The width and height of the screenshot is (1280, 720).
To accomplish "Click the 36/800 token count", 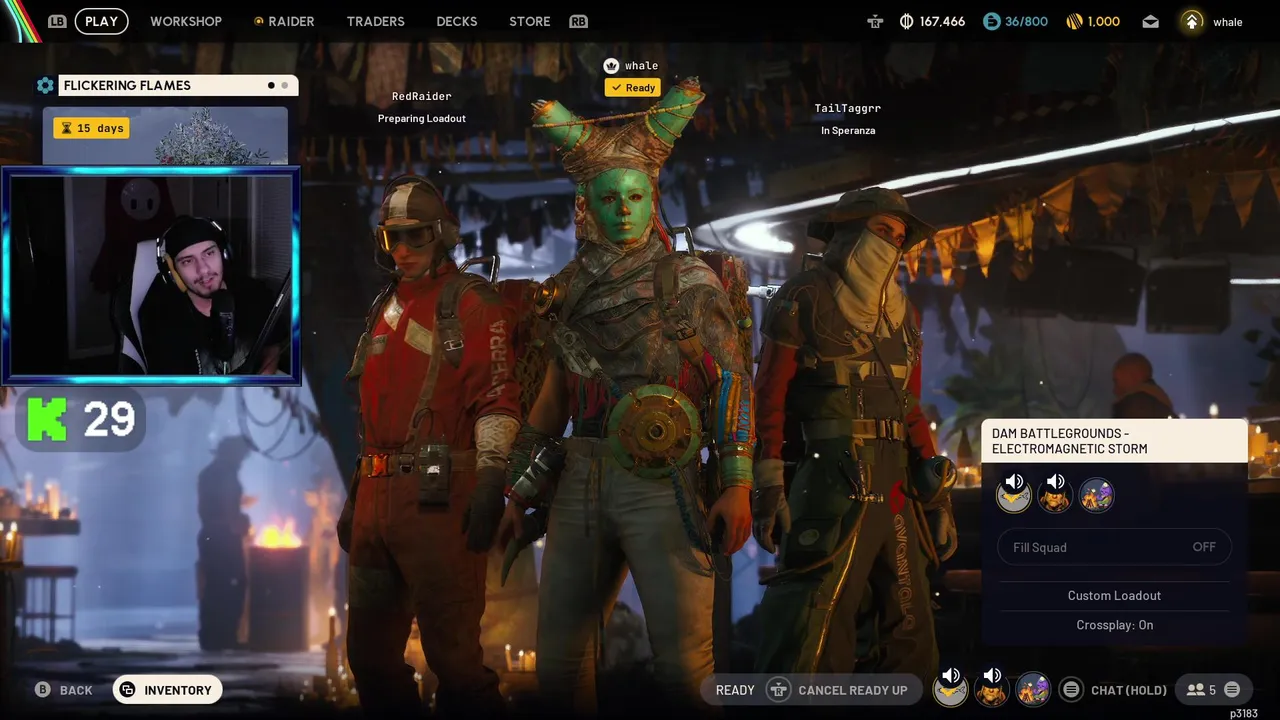I will tap(1026, 21).
